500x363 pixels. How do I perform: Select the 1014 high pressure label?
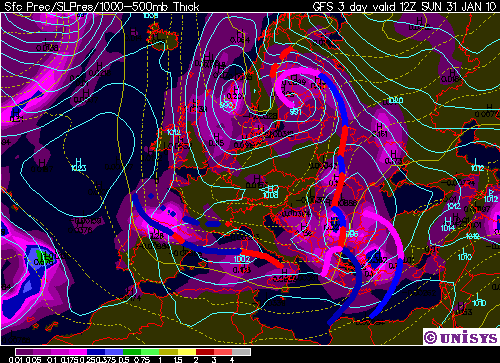pyautogui.click(x=447, y=228)
